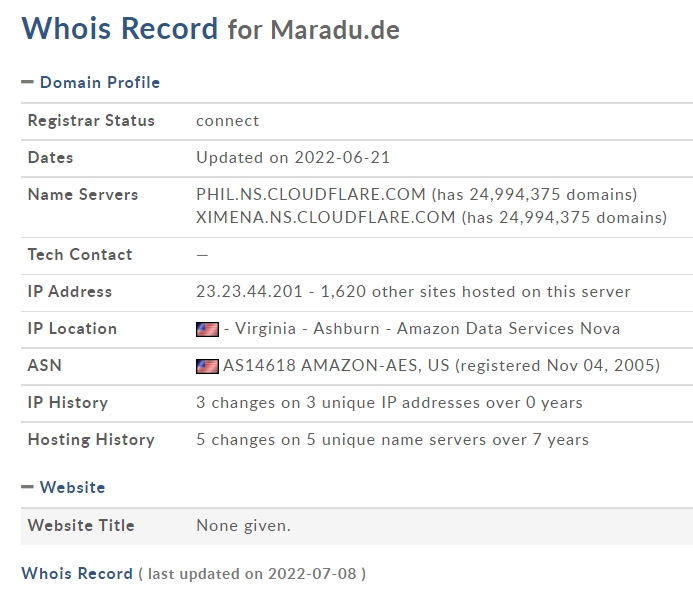Click the Tech Contact dash value
This screenshot has width=693, height=590.
[x=202, y=255]
